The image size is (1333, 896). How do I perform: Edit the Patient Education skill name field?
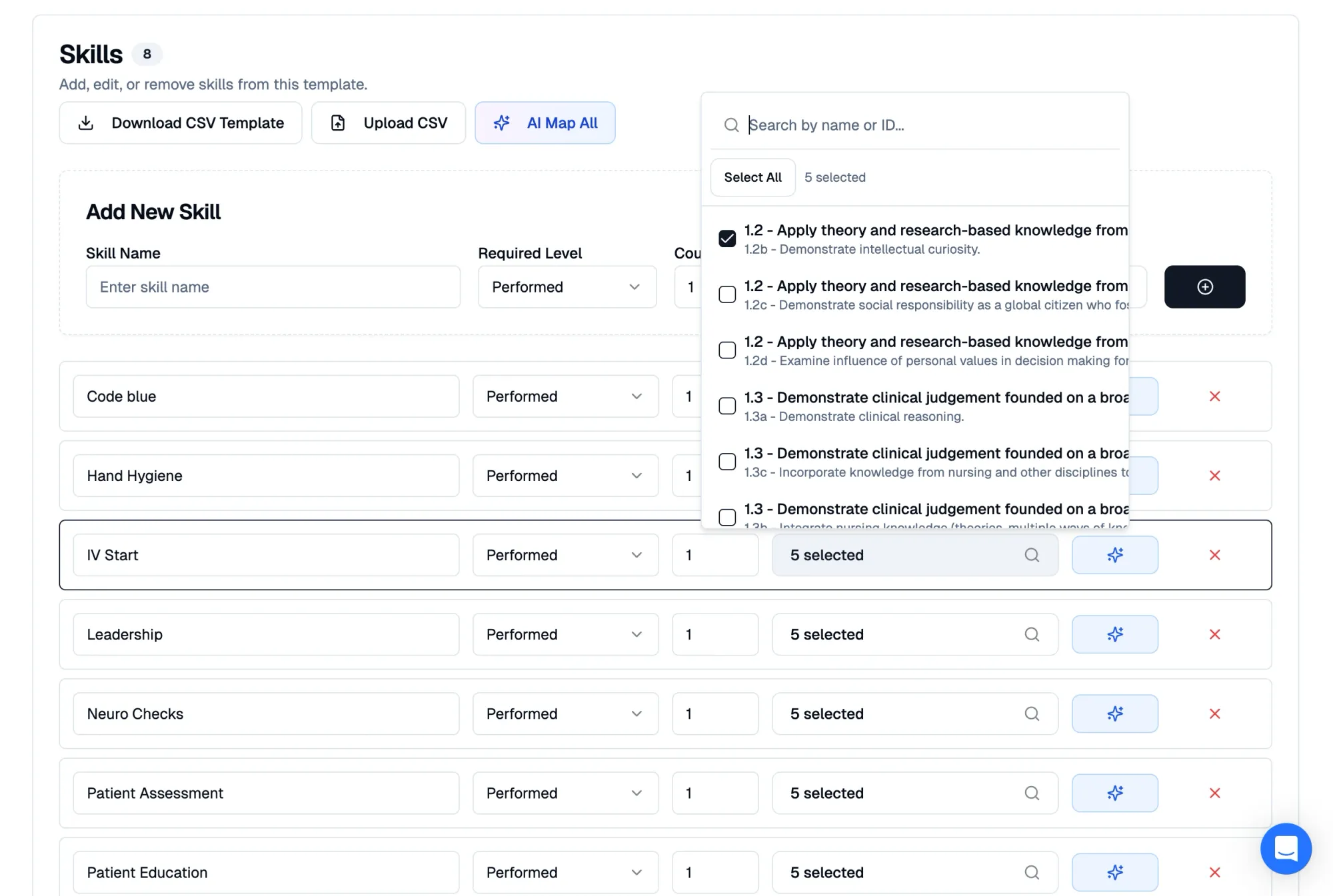(266, 872)
